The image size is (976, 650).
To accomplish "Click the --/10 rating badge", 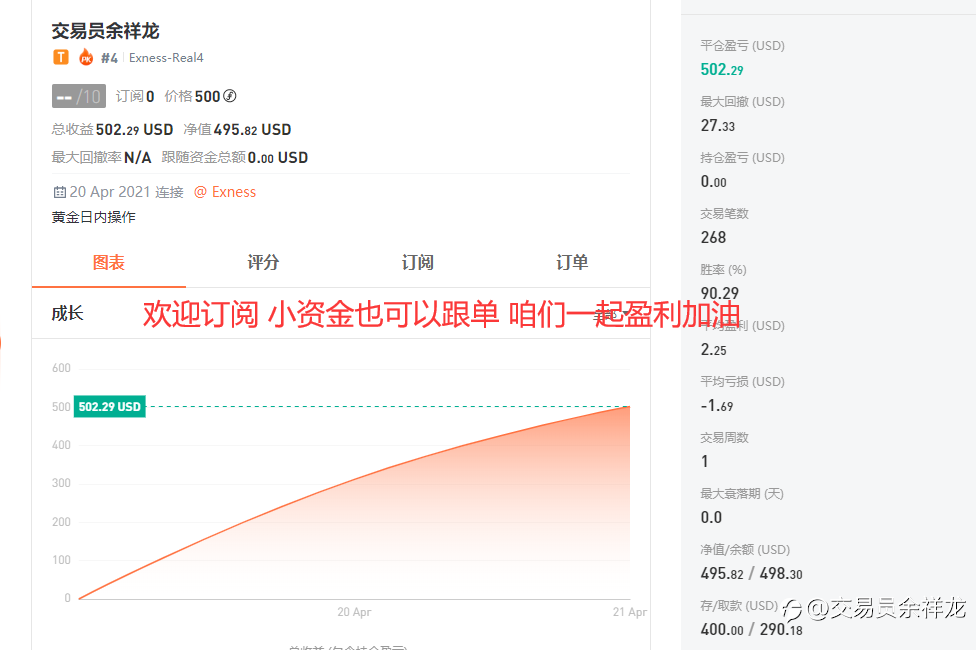I will 78,97.
